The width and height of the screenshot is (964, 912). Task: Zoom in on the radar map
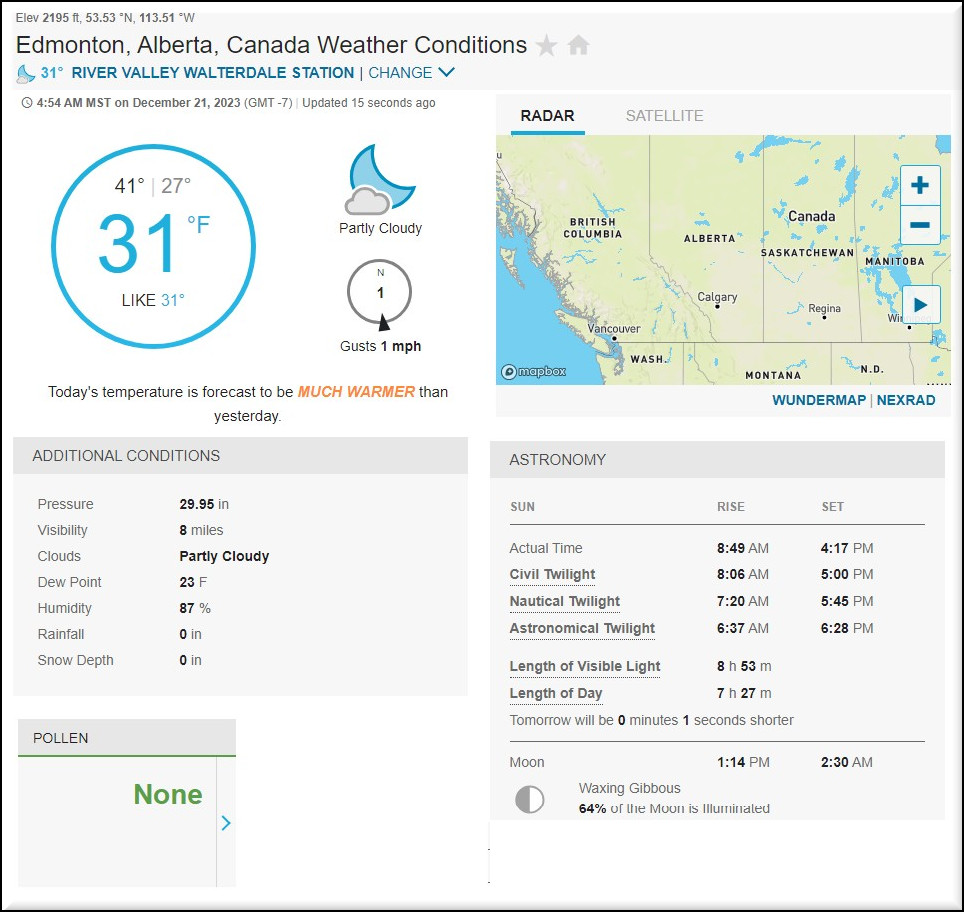(x=920, y=185)
